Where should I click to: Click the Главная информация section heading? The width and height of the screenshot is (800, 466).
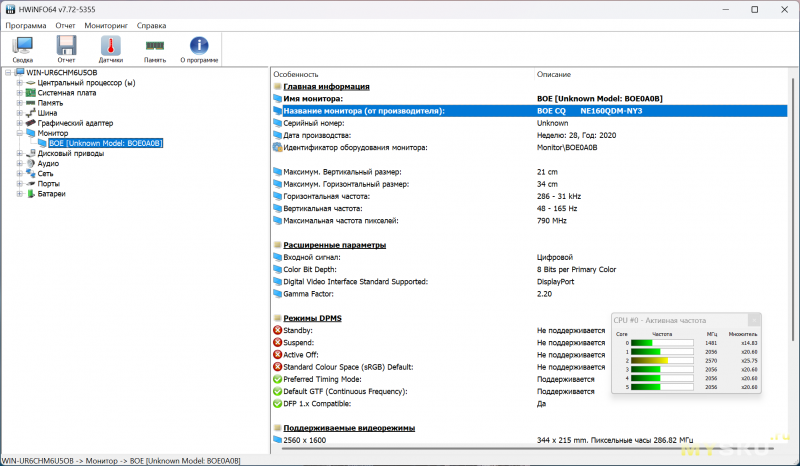tap(326, 87)
